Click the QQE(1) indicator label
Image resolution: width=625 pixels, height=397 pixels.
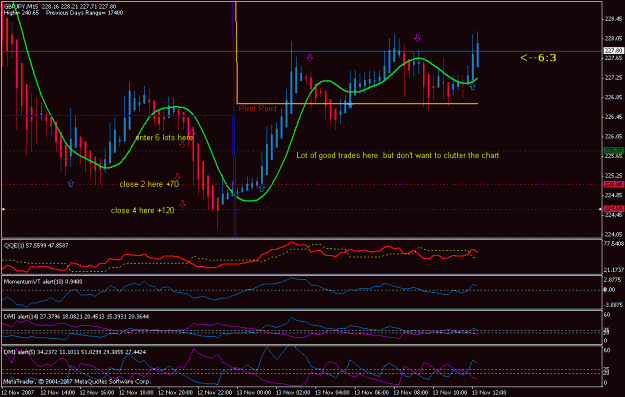coord(36,246)
